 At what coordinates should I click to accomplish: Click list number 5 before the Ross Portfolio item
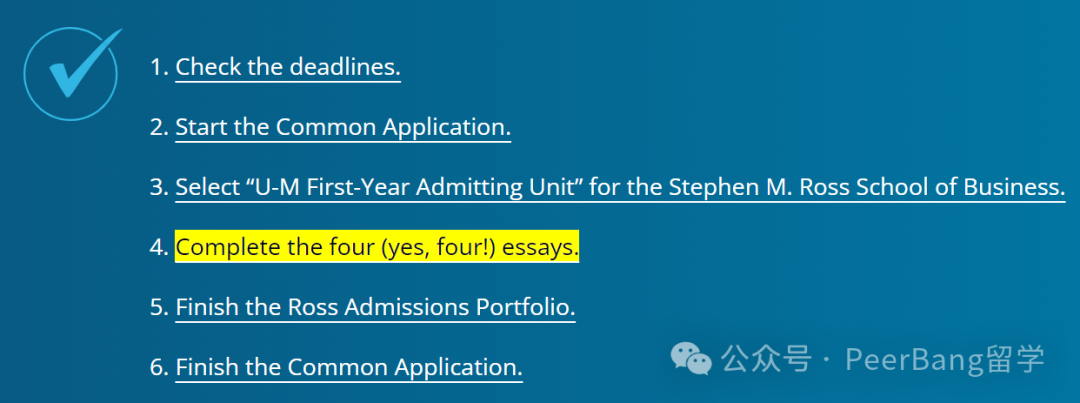pyautogui.click(x=158, y=307)
